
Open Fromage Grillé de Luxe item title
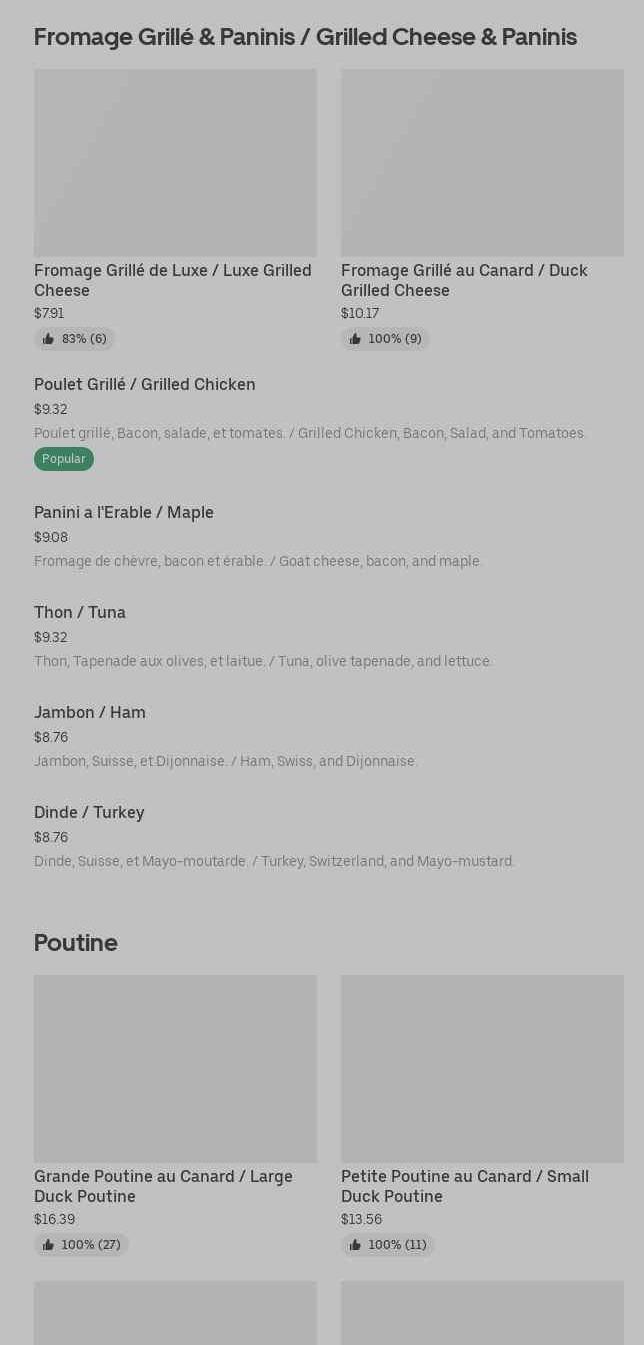click(x=173, y=280)
